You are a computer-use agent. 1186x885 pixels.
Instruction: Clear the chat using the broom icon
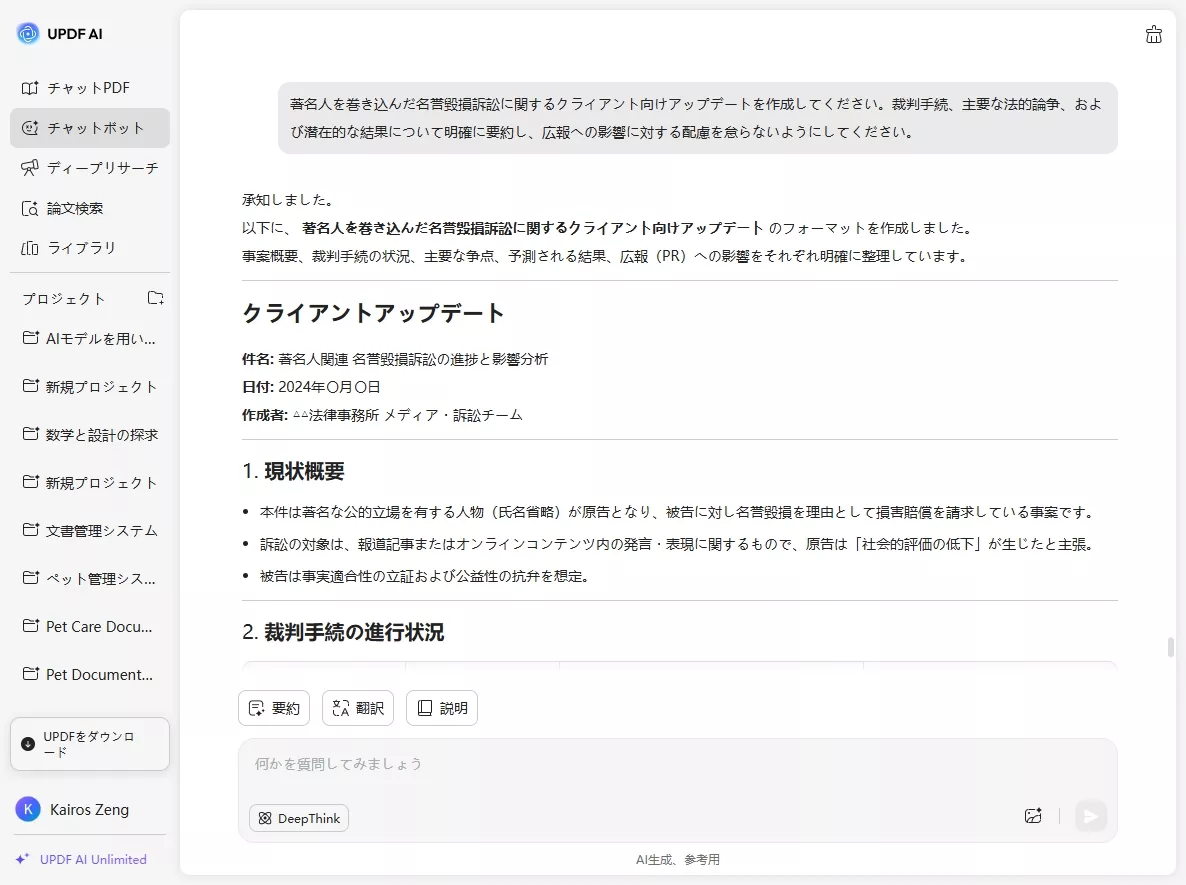(1154, 33)
